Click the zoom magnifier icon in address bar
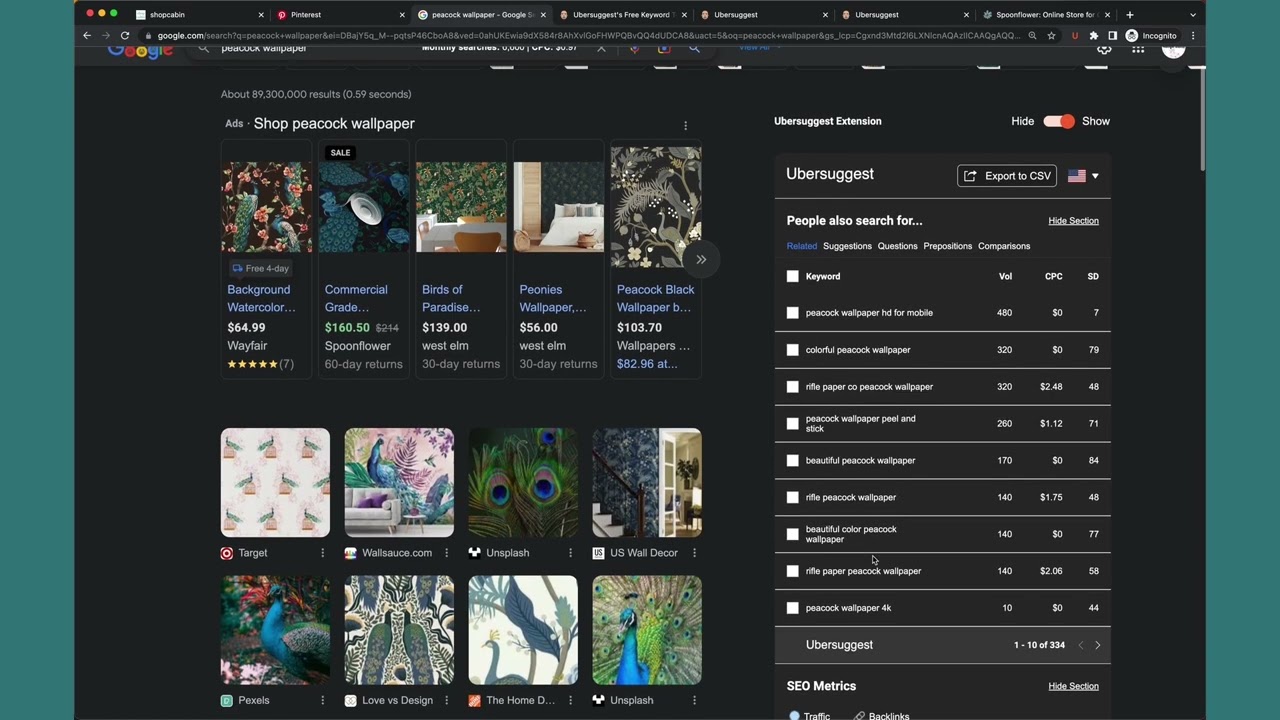1280x720 pixels. coord(1032,36)
